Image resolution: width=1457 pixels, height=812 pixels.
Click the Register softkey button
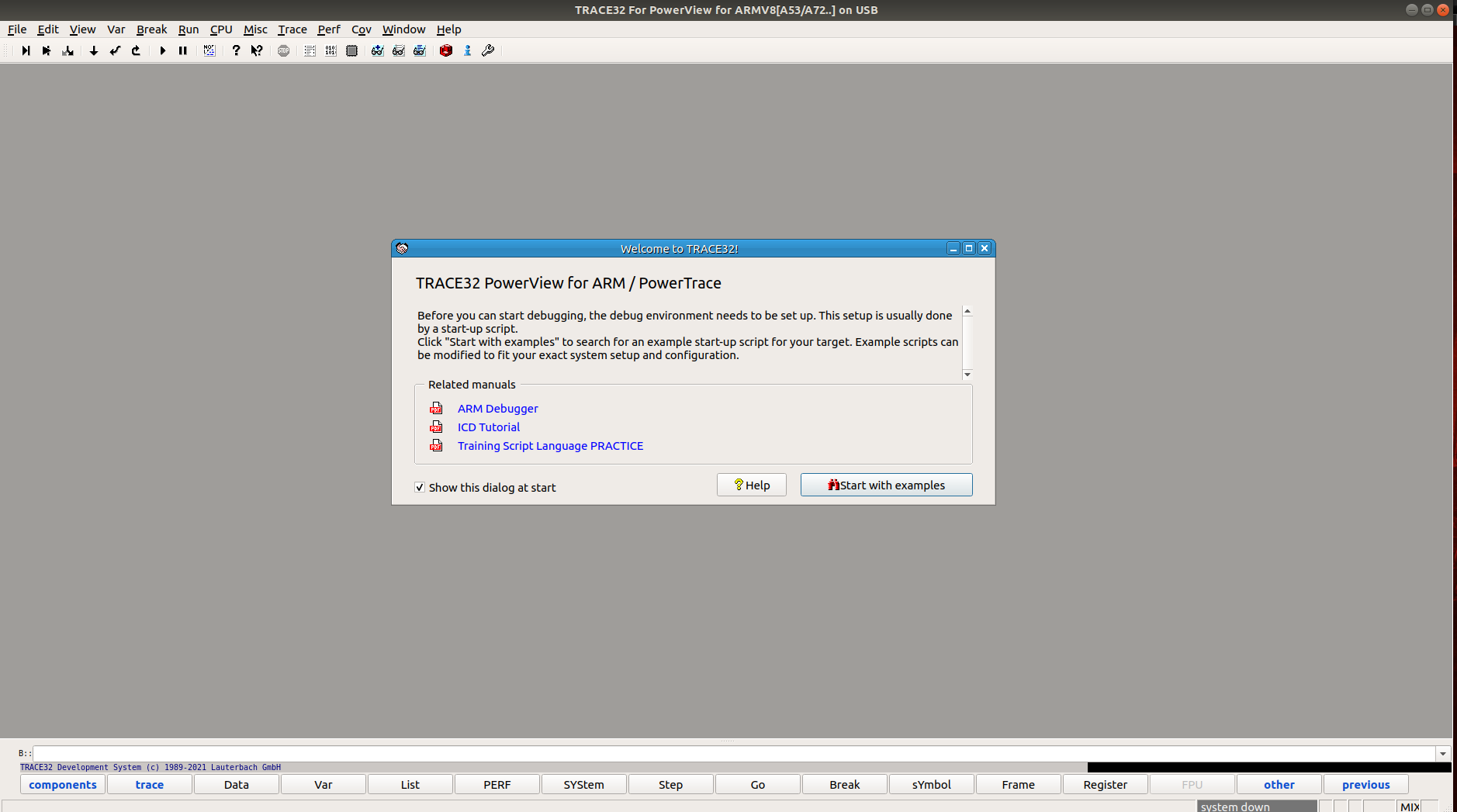1106,785
